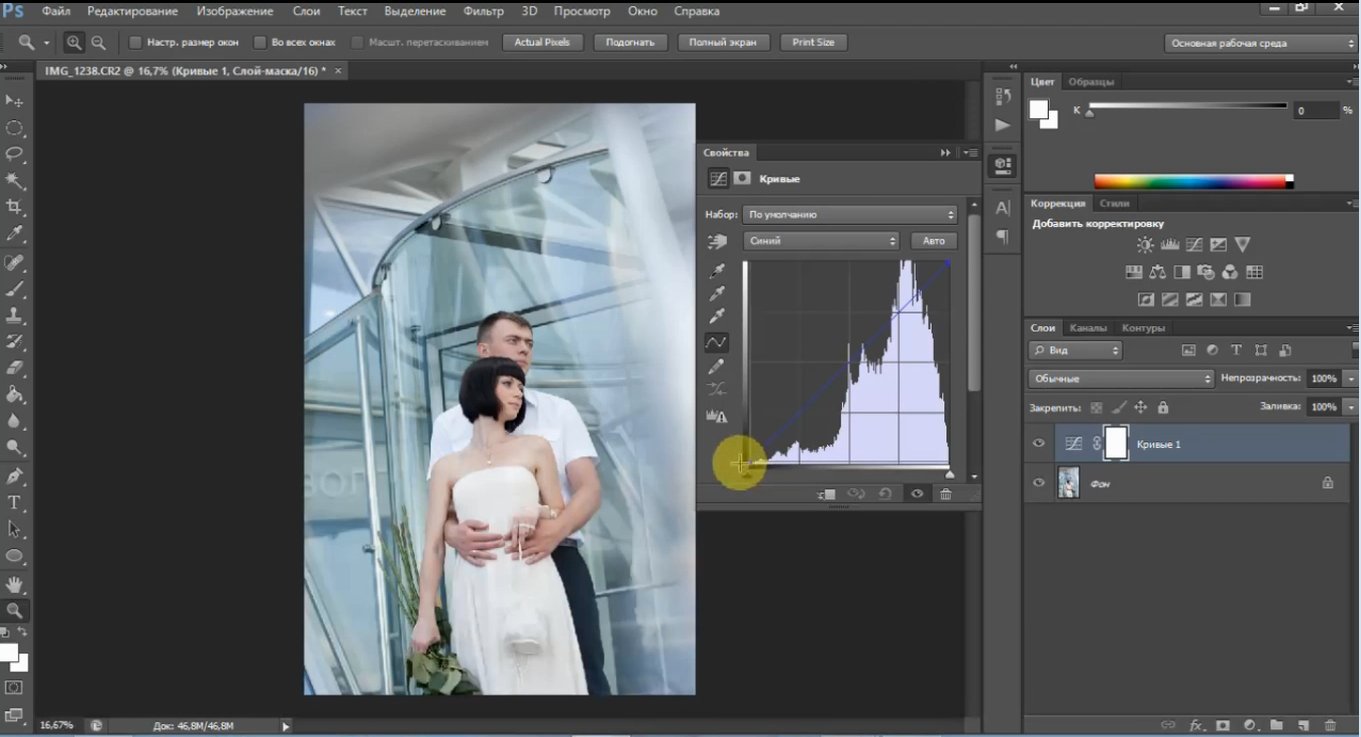1361x737 pixels.
Task: Click the color spectrum ramp bar
Action: 1190,182
